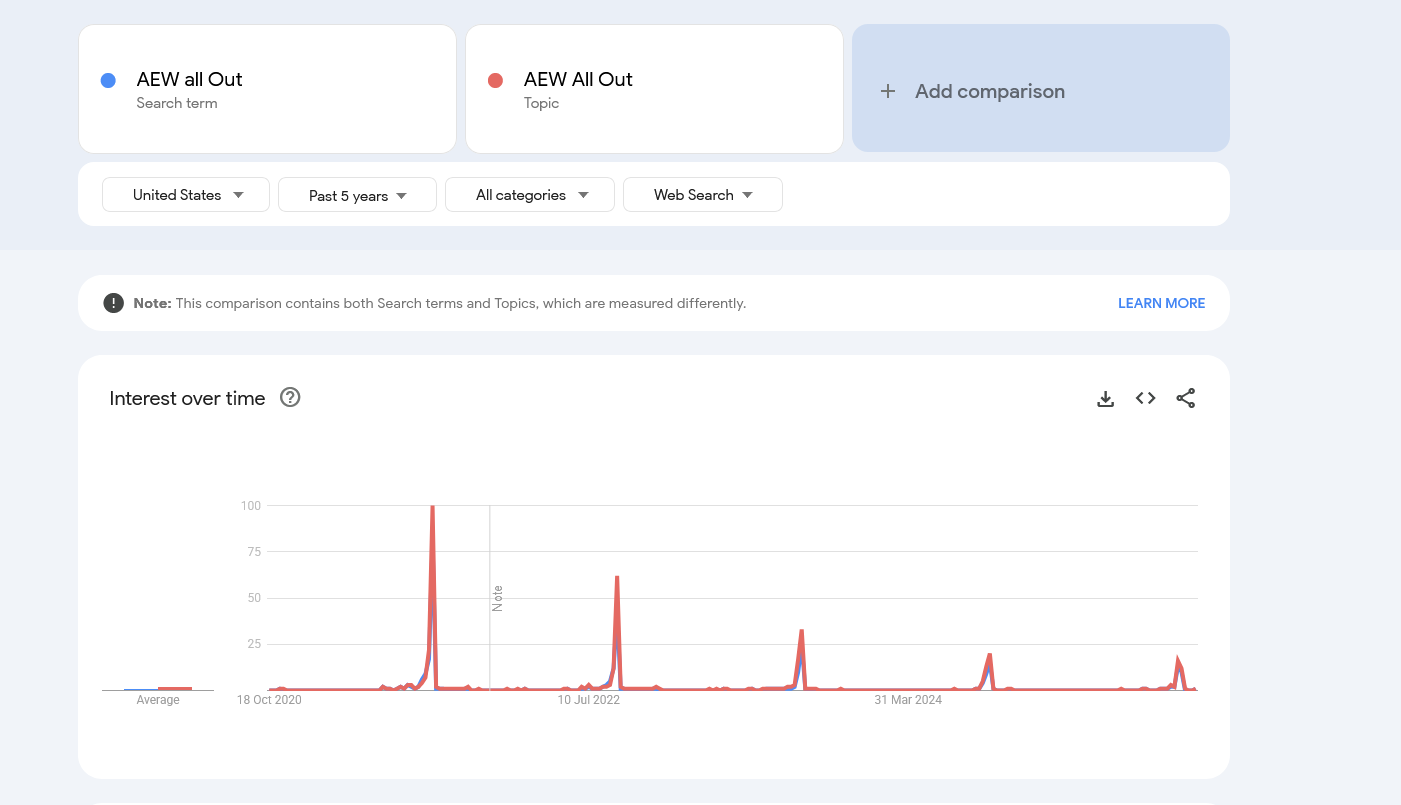This screenshot has height=805, width=1401.
Task: Download the interest over time CSV
Action: pyautogui.click(x=1105, y=399)
